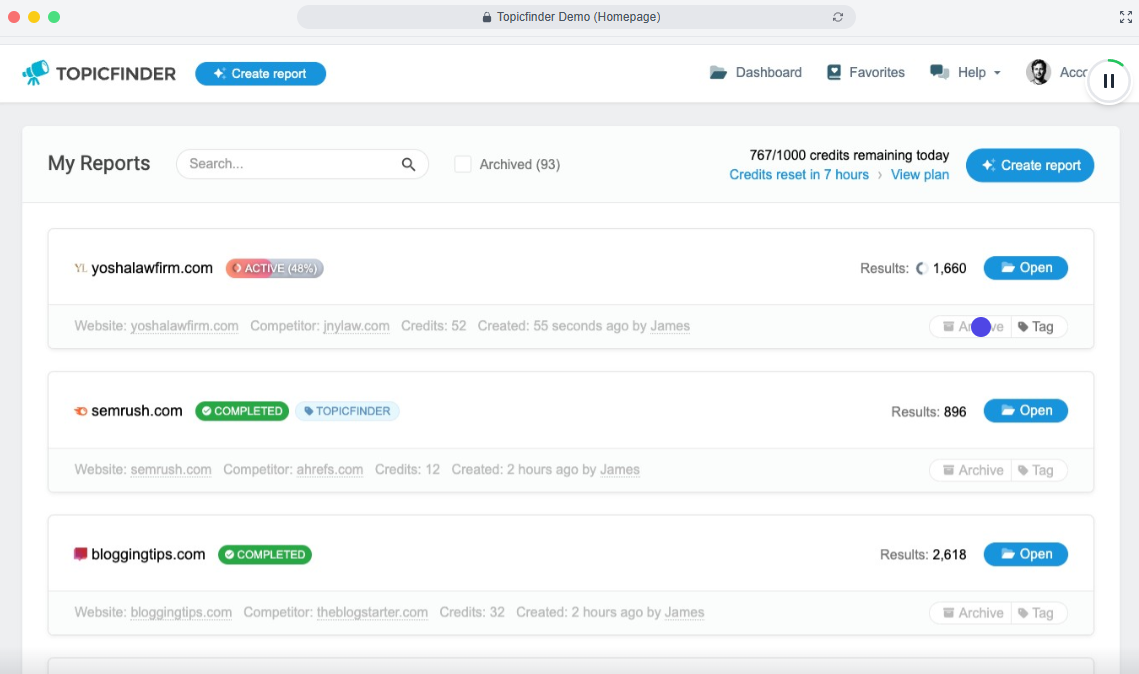This screenshot has width=1139, height=674.
Task: Click the TOPICFINDER tag label
Action: pyautogui.click(x=347, y=411)
